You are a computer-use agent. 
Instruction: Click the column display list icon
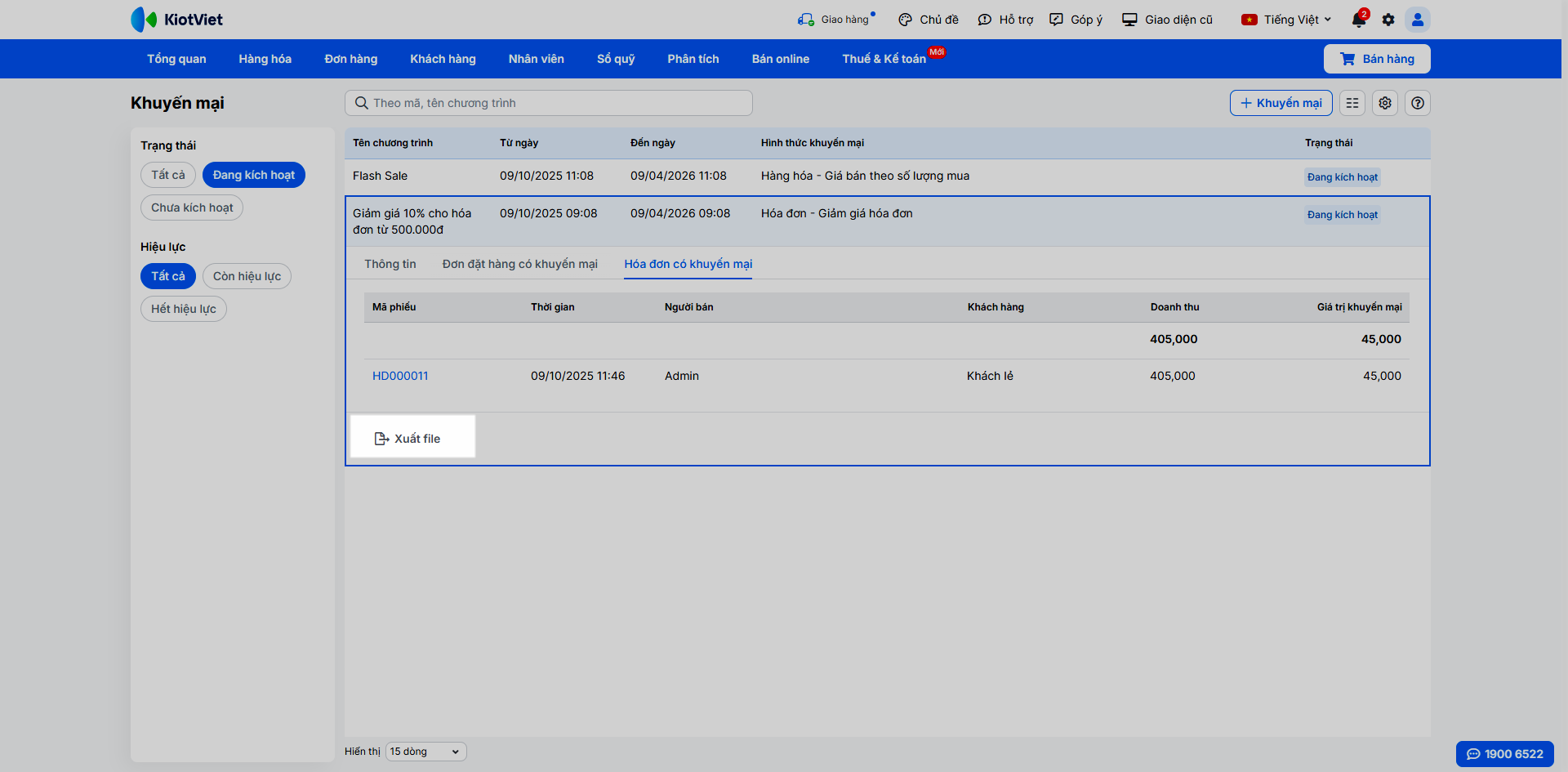(1352, 103)
